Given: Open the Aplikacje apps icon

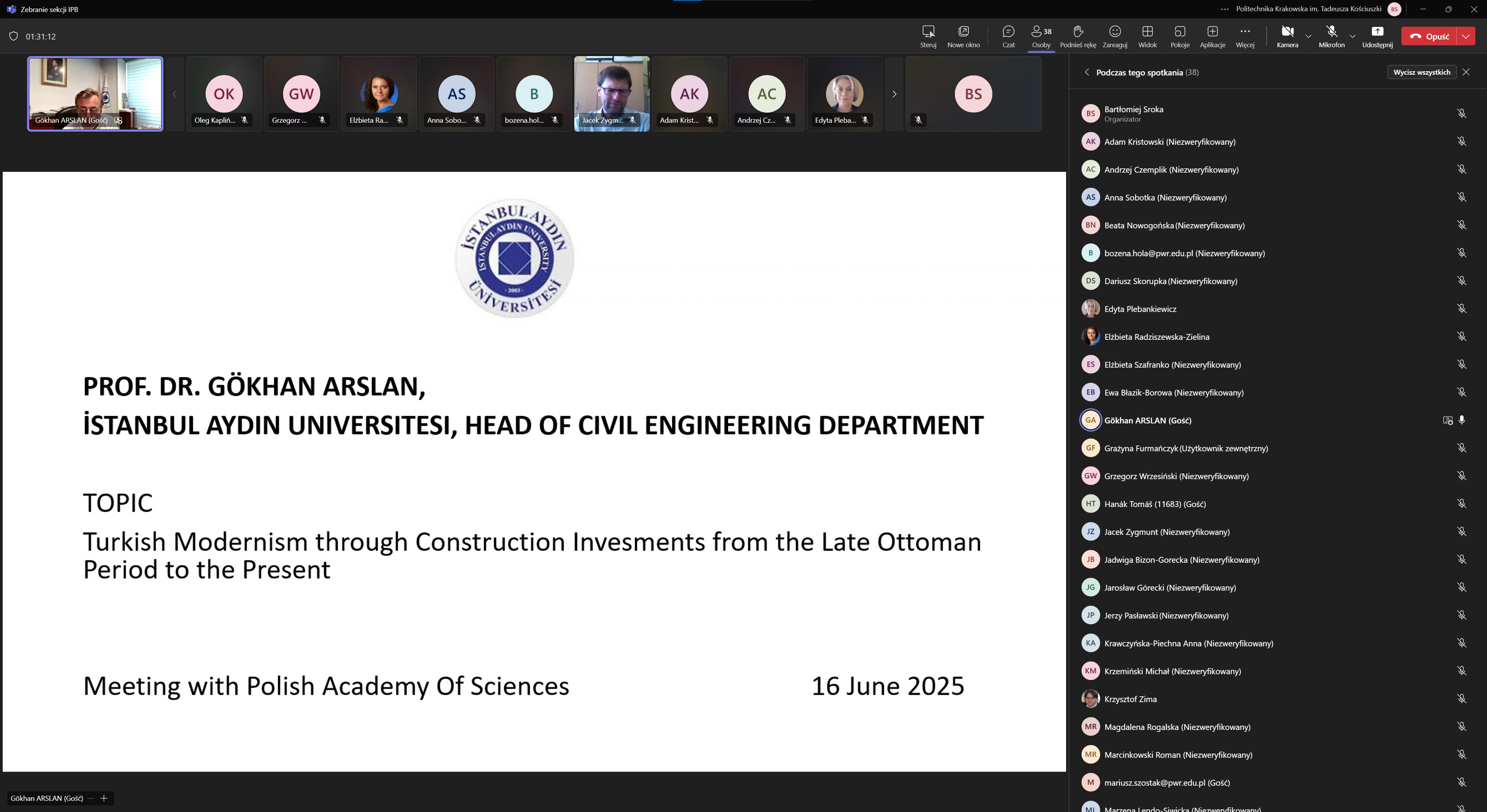Looking at the screenshot, I should pyautogui.click(x=1212, y=36).
